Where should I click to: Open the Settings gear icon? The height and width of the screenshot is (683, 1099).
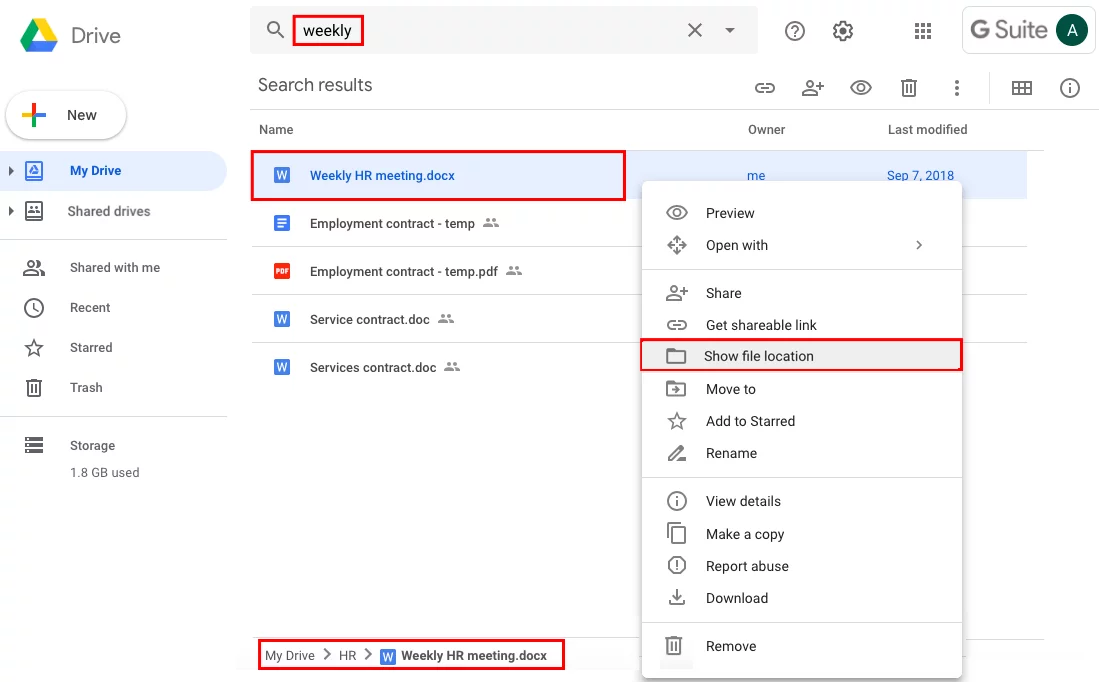click(842, 31)
